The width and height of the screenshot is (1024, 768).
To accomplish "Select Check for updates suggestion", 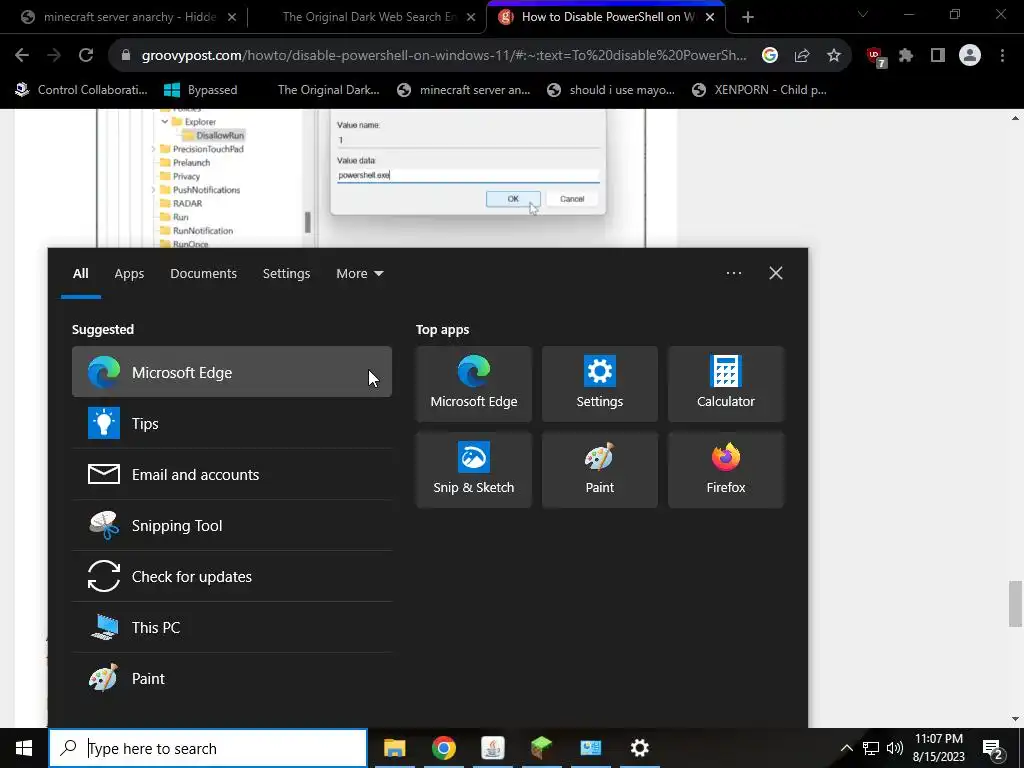I will coord(231,576).
